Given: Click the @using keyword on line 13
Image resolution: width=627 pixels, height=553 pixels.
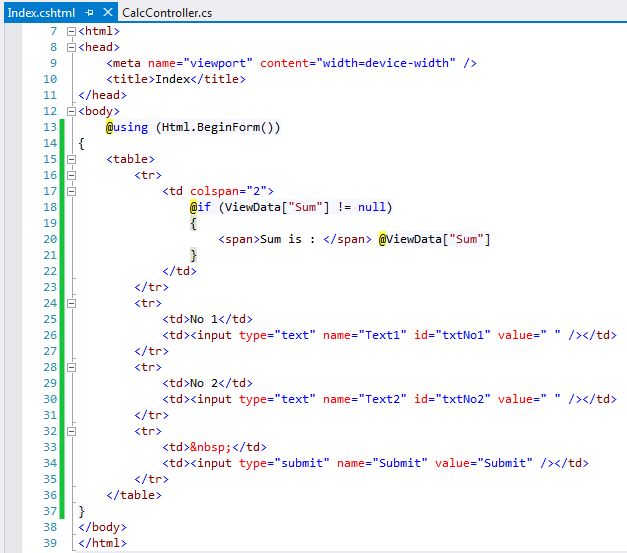Looking at the screenshot, I should (x=127, y=127).
